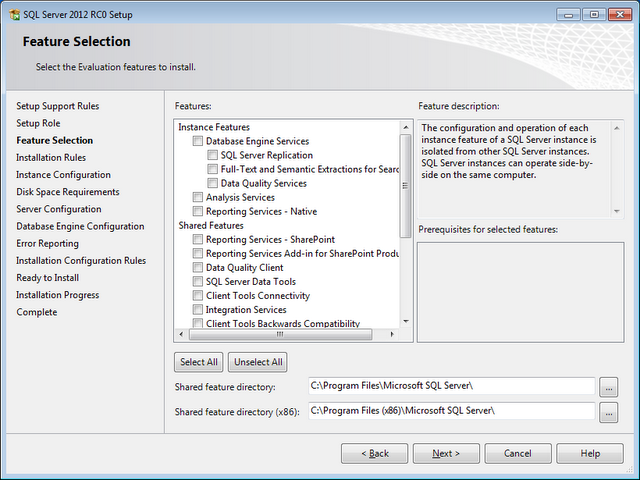Tick Reporting Services Add-in for SharePoint checkbox
Viewport: 640px width, 480px height.
[198, 253]
